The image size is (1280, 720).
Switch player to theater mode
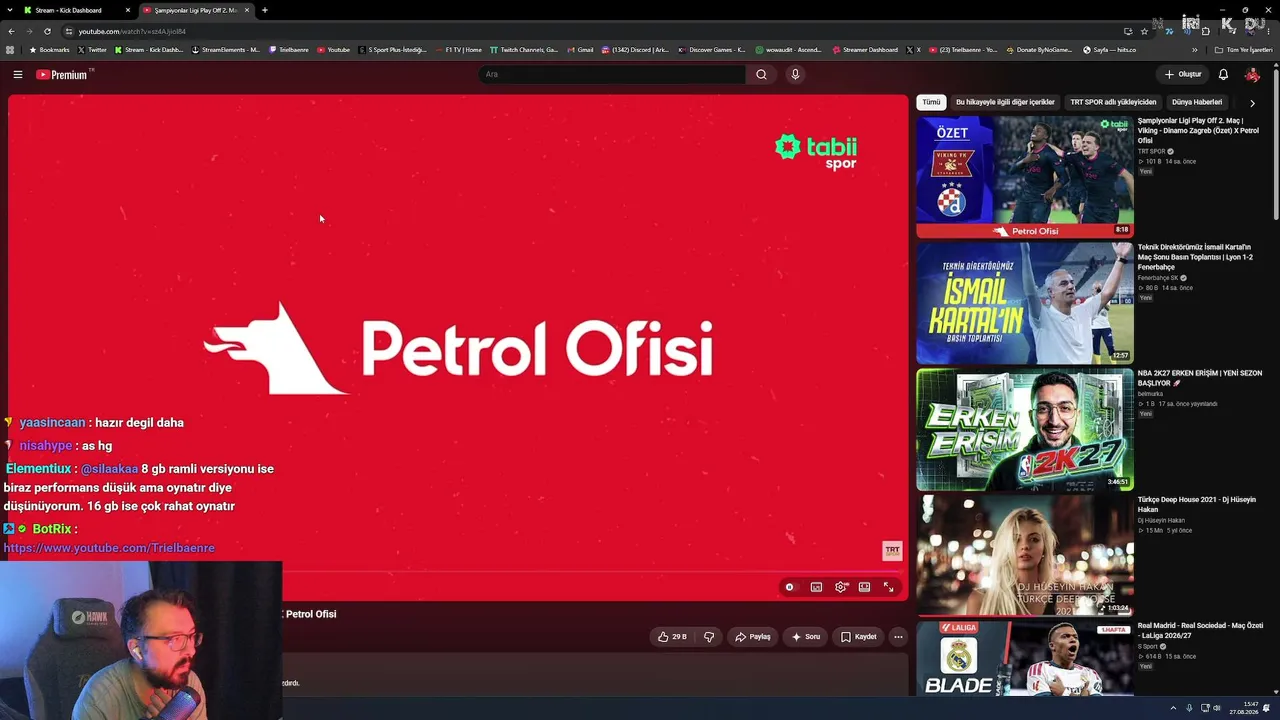(x=864, y=587)
